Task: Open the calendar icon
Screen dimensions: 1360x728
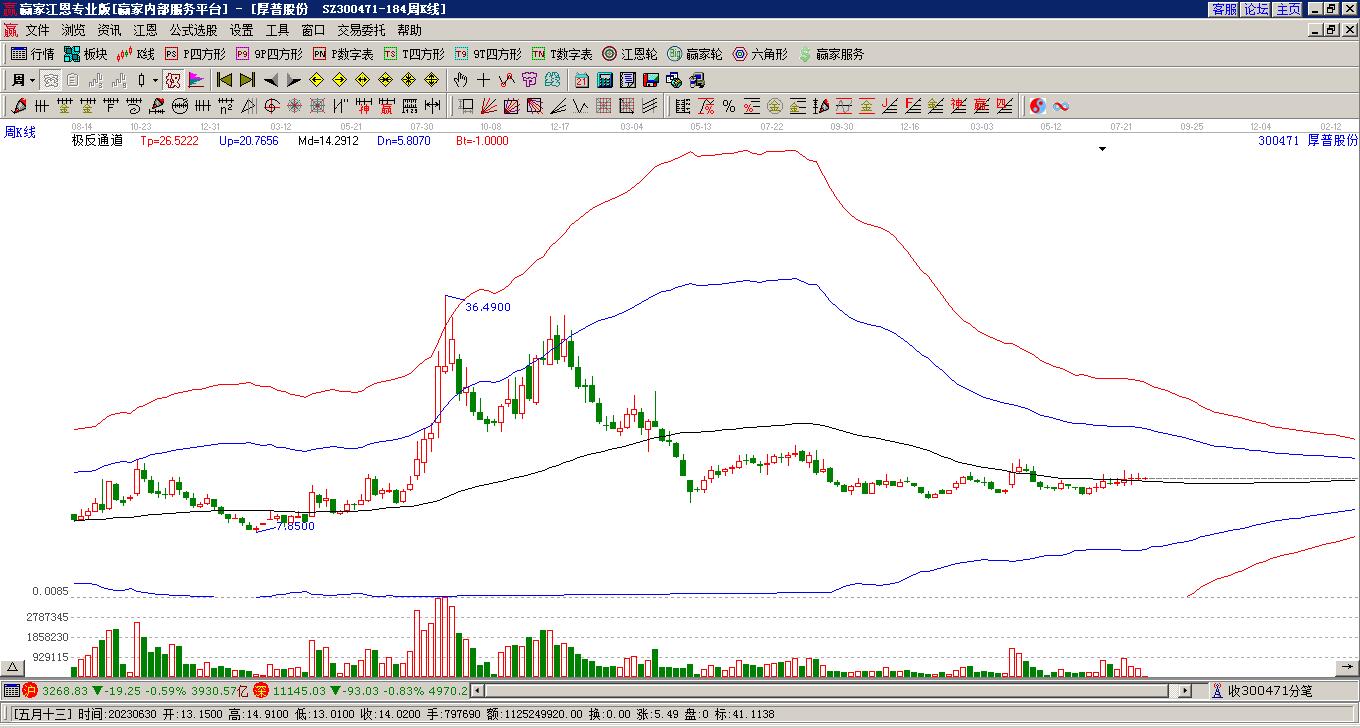Action: [x=582, y=80]
